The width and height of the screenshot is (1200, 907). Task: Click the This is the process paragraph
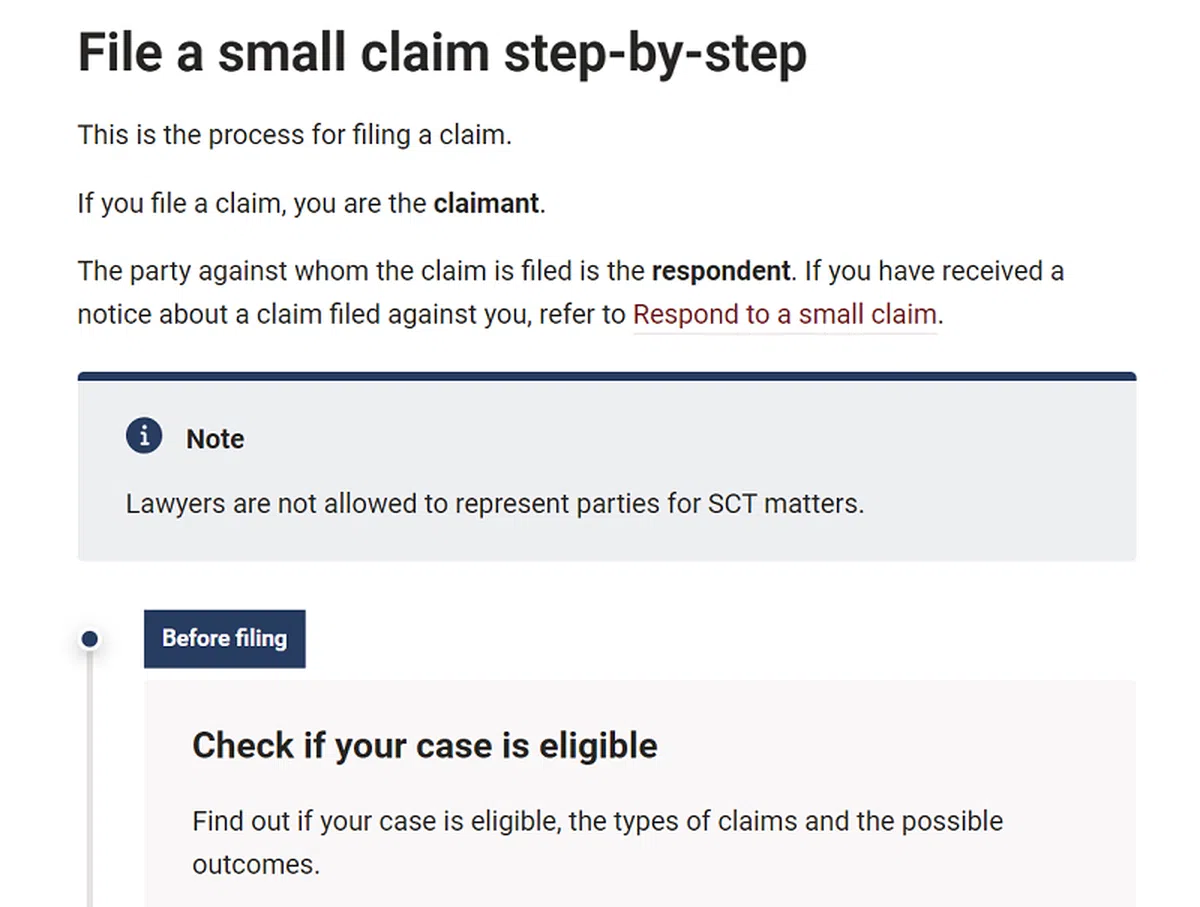click(294, 135)
